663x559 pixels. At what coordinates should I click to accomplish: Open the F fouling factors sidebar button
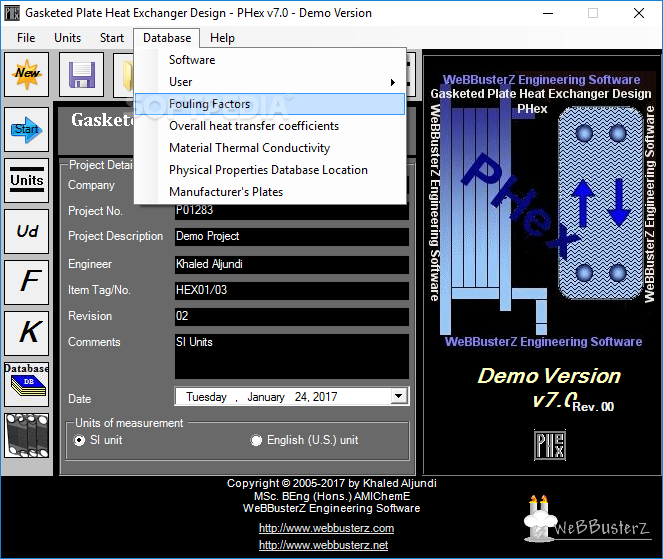coord(27,282)
